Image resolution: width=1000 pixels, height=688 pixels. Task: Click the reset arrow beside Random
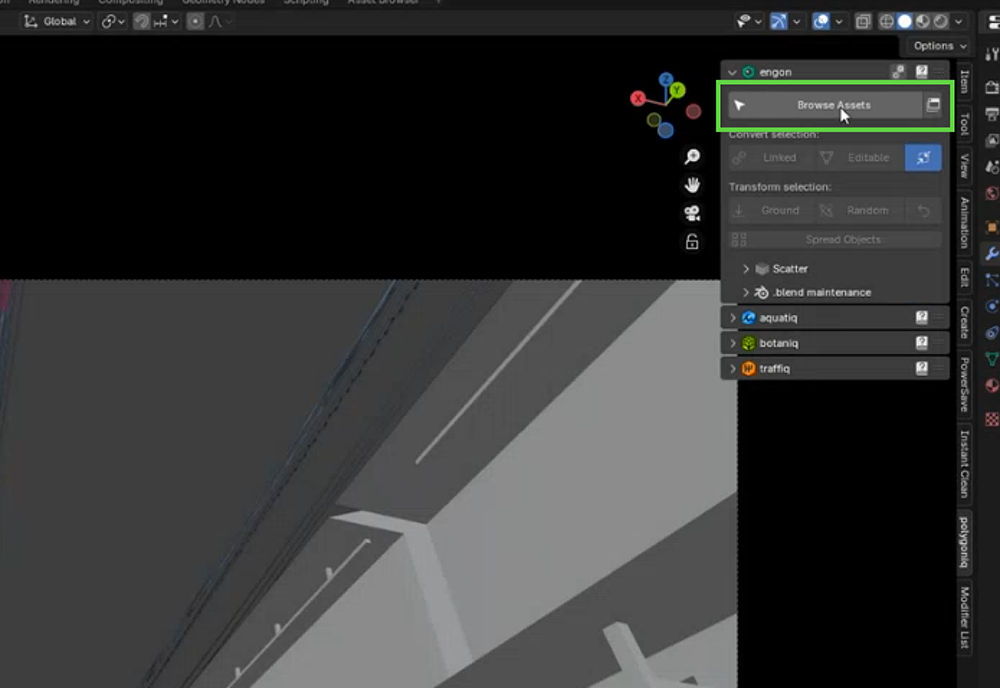tap(923, 210)
